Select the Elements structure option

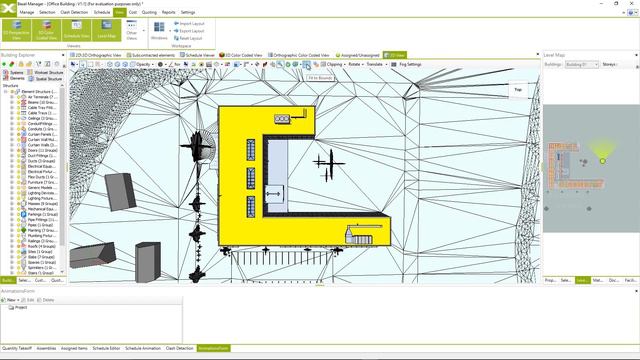(14, 78)
